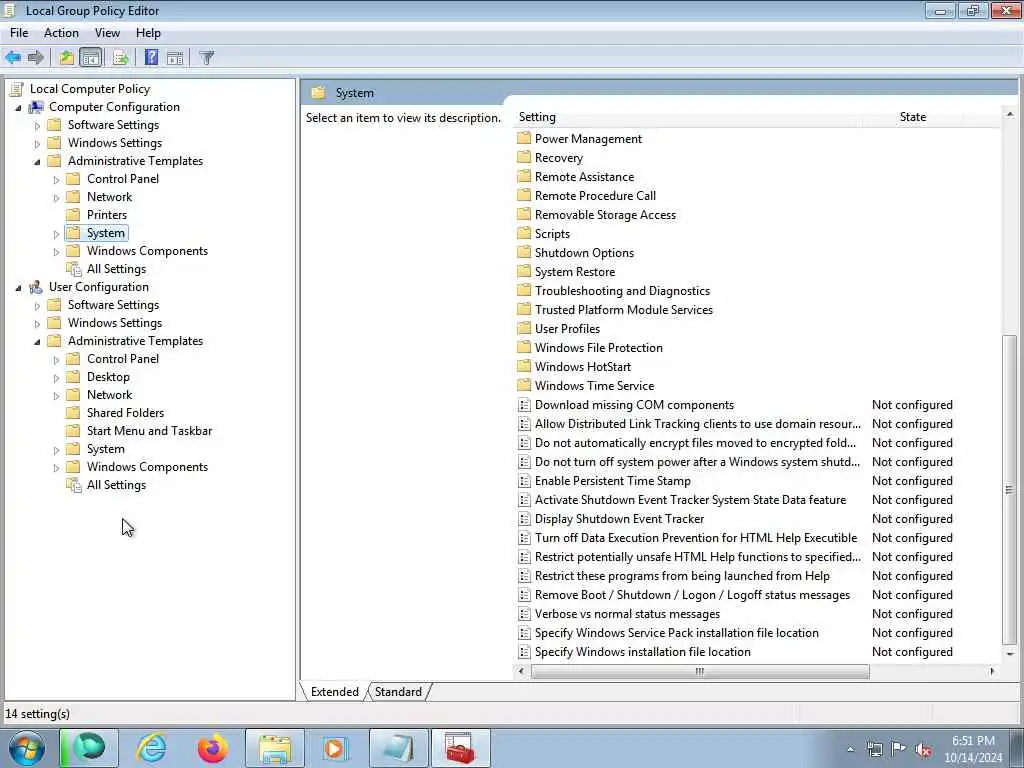The height and width of the screenshot is (768, 1024).
Task: Select the 'Remove Boot / Shutdown / Logon / Logoff status messages' policy
Action: [x=692, y=595]
